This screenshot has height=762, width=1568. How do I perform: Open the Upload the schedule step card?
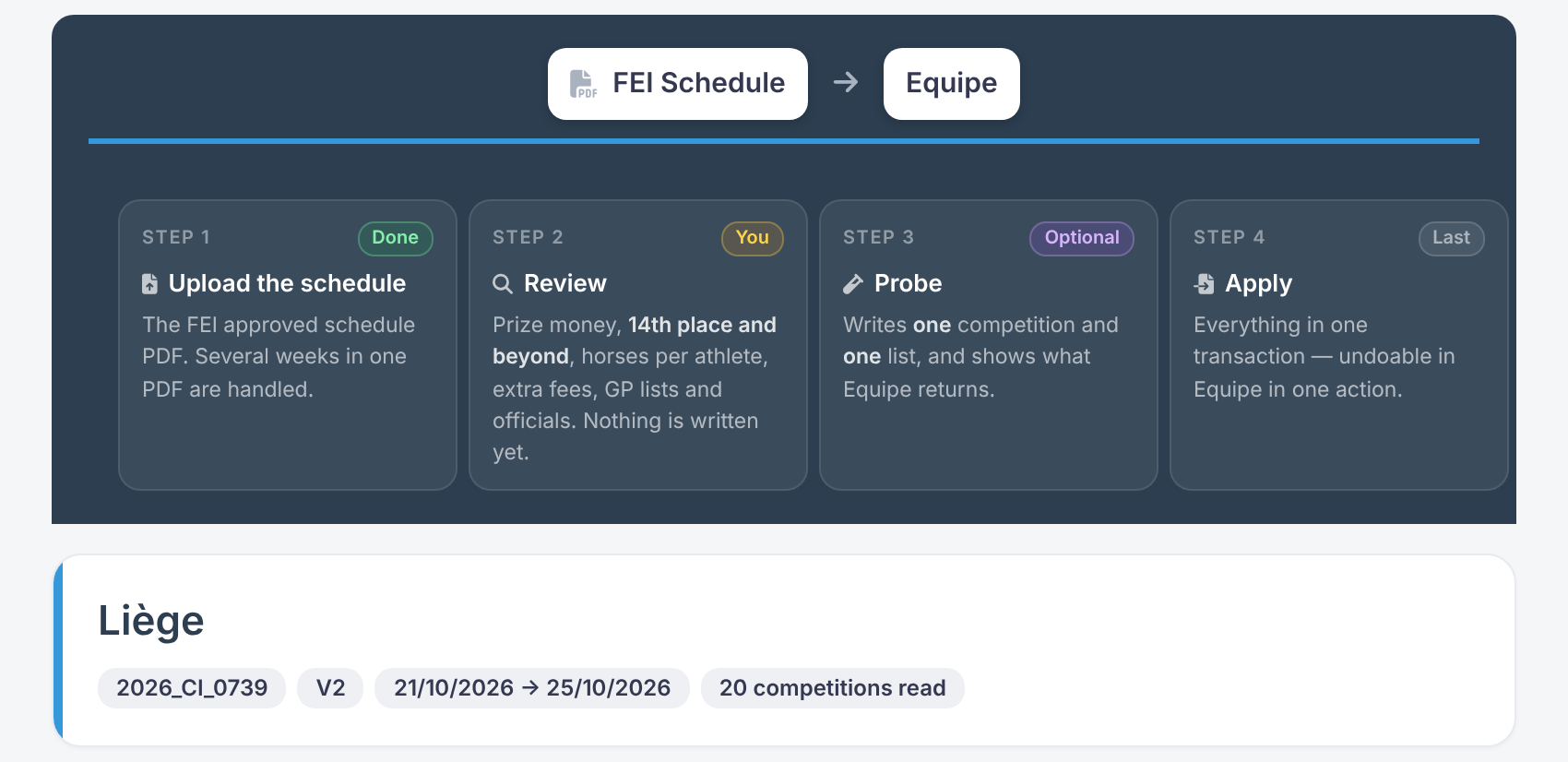point(288,345)
